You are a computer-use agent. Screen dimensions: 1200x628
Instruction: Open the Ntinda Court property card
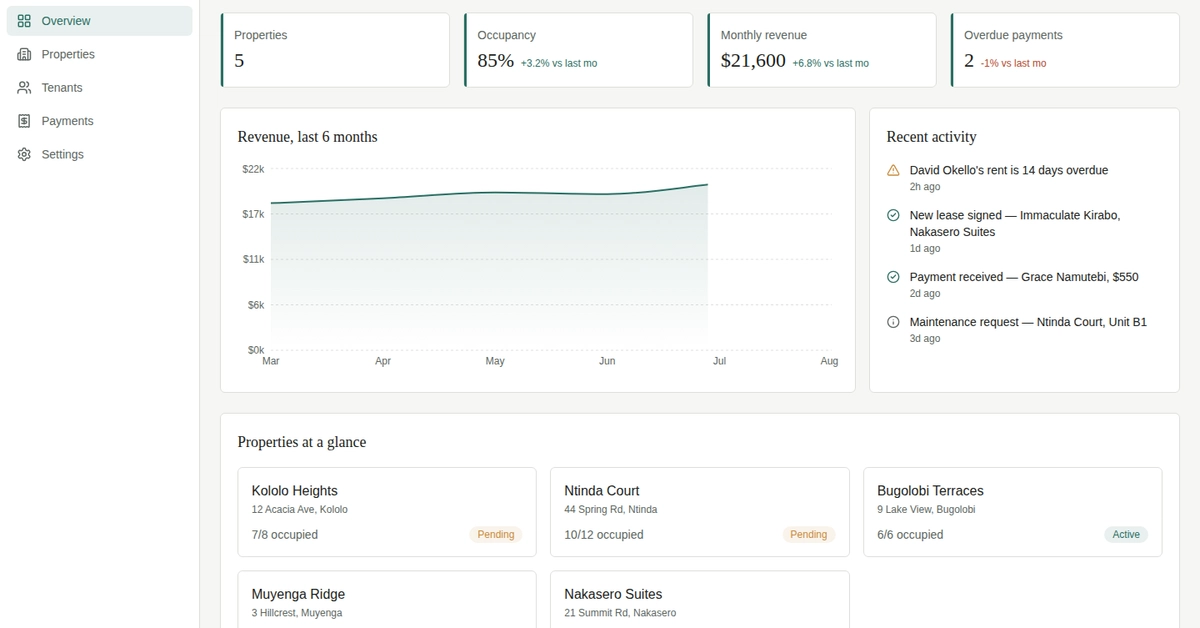click(700, 512)
